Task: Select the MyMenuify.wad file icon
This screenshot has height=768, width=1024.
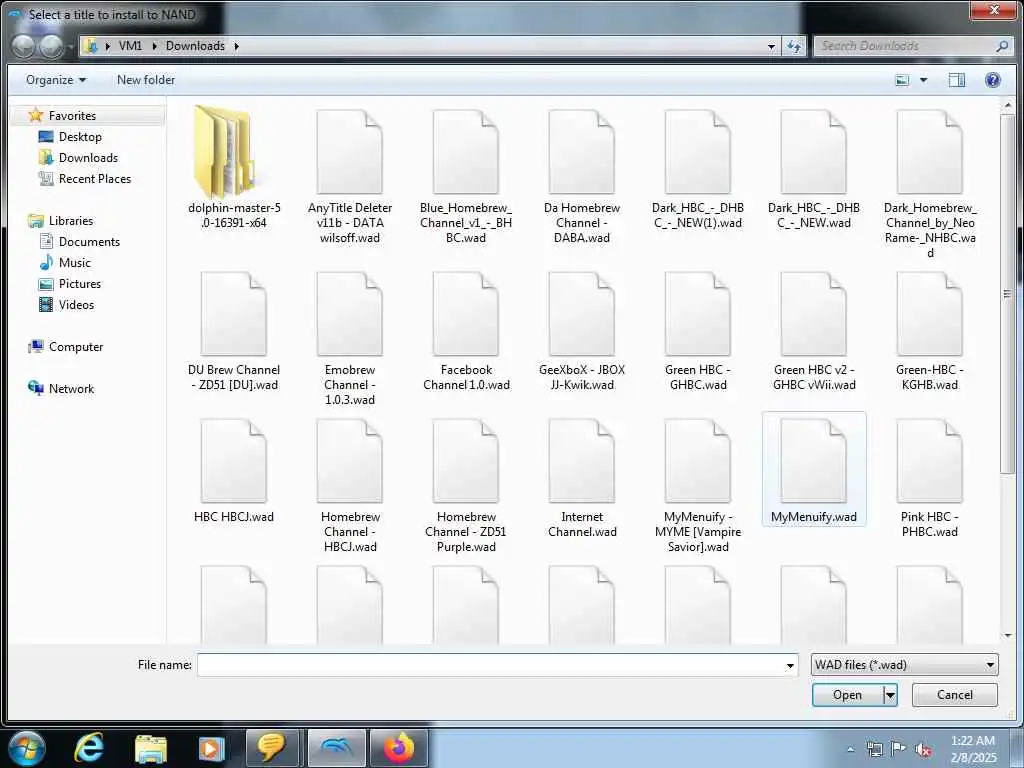Action: 814,461
